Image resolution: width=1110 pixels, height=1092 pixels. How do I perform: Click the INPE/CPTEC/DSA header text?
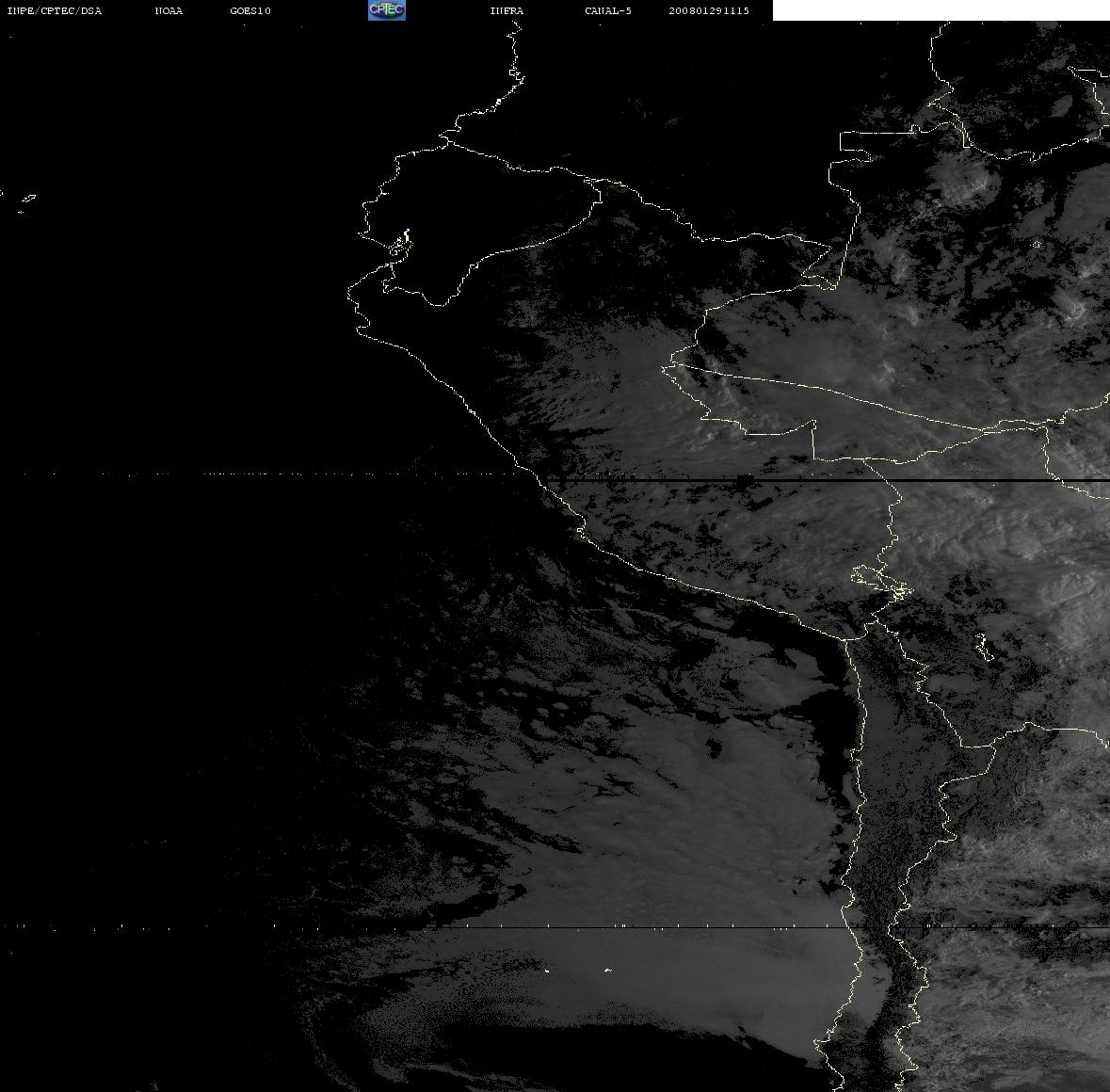click(55, 10)
